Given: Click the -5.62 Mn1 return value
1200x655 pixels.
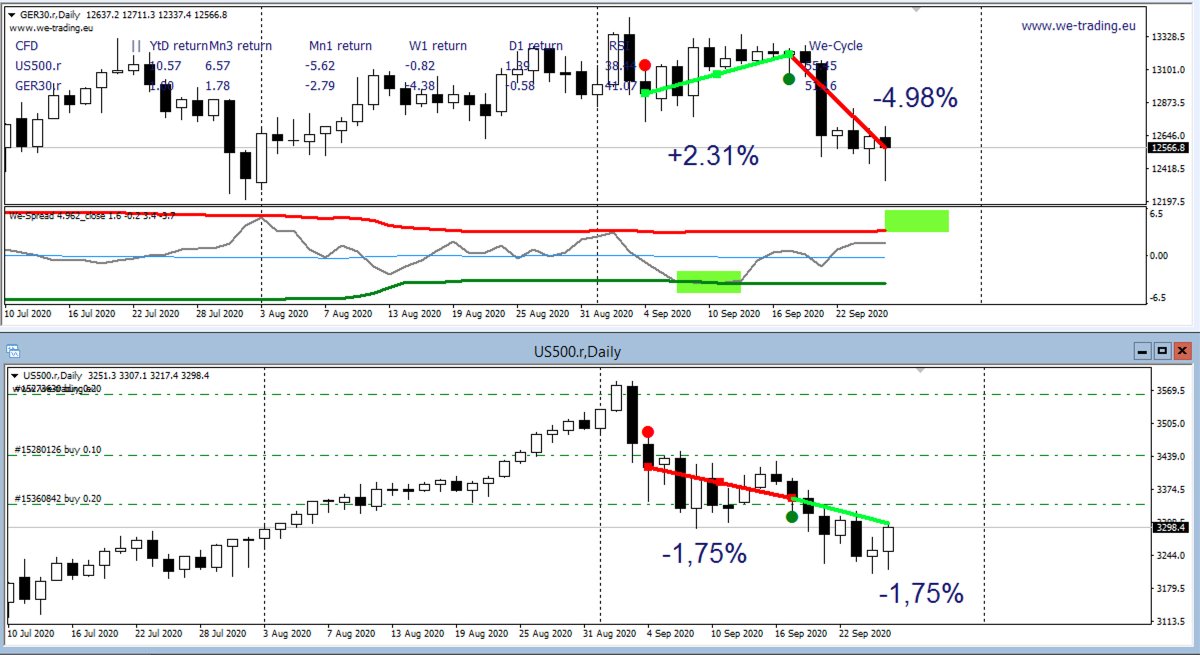Looking at the screenshot, I should (x=320, y=66).
